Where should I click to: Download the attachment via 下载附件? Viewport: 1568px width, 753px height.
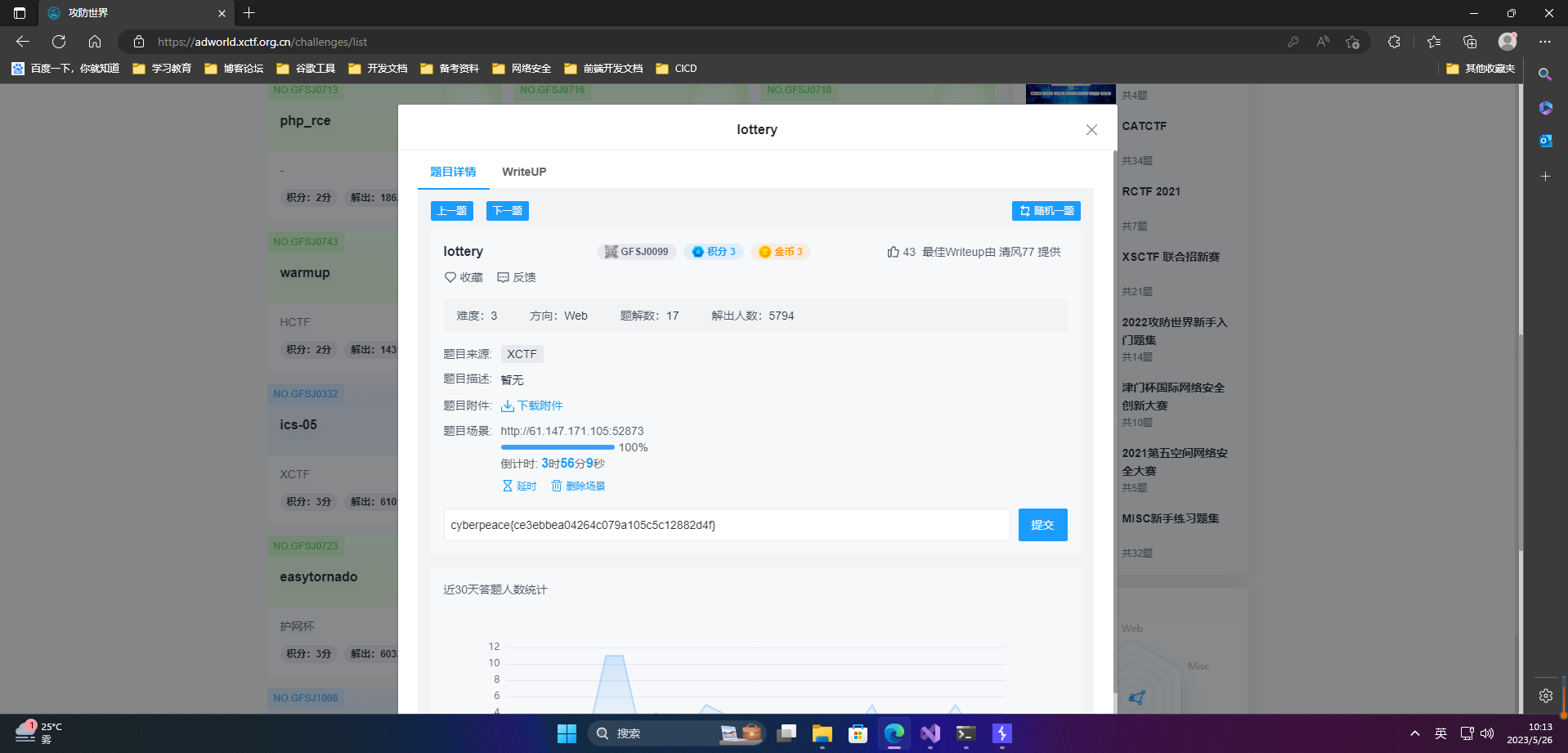[x=532, y=406]
